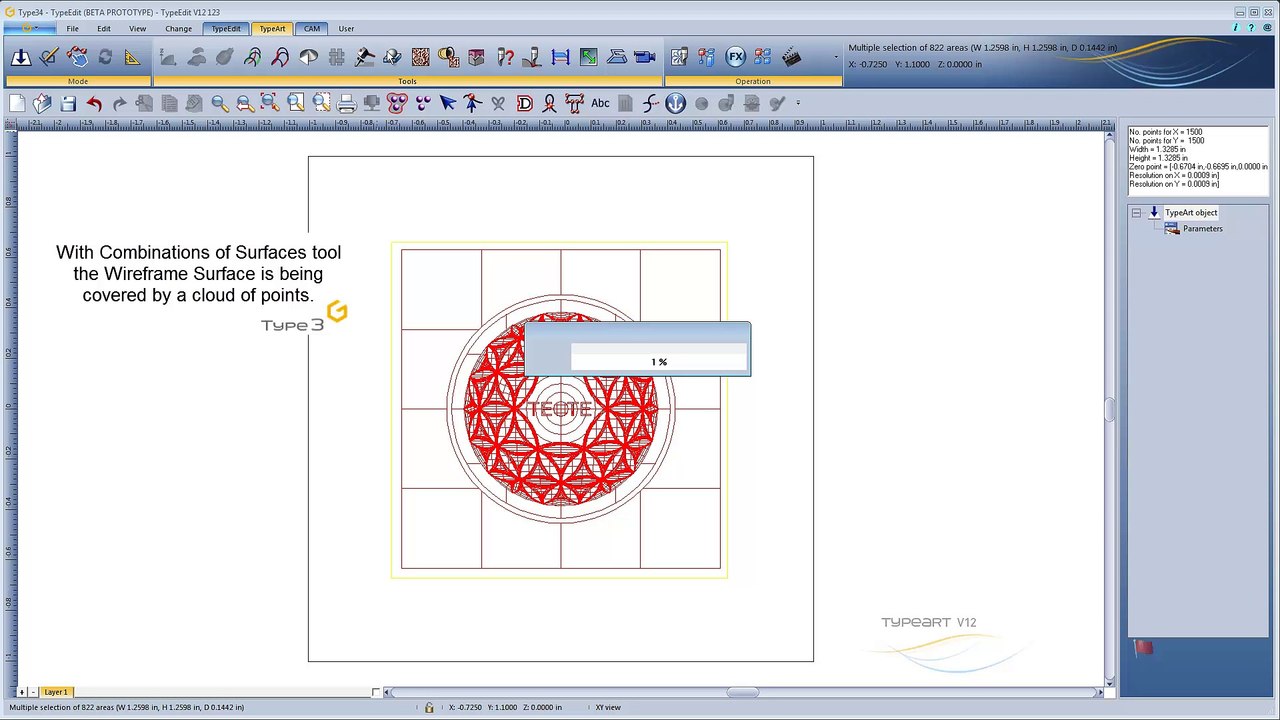Click the red flag icon in the right panel

[x=1144, y=647]
